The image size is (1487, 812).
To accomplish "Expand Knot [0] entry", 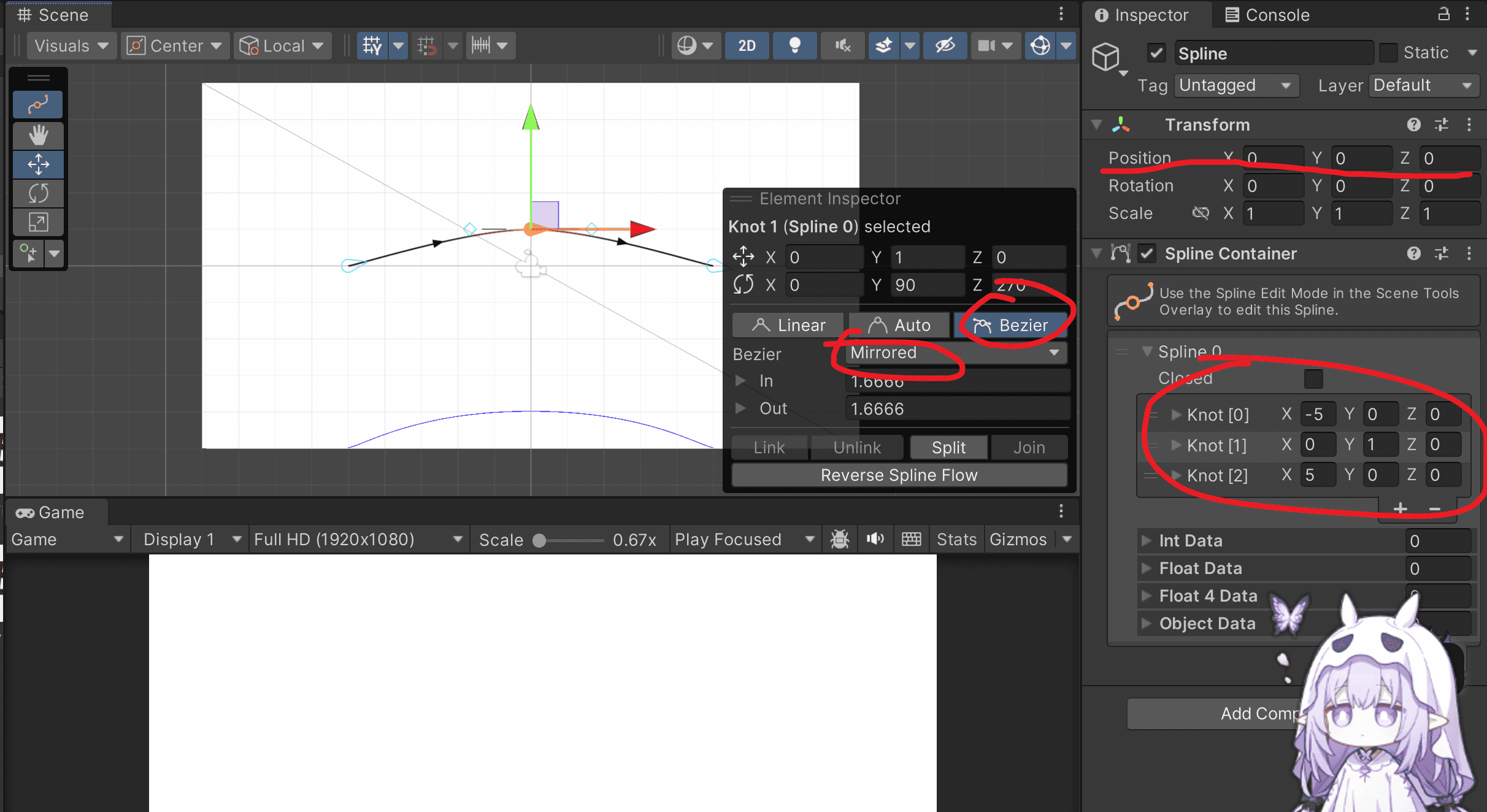I will (x=1176, y=415).
